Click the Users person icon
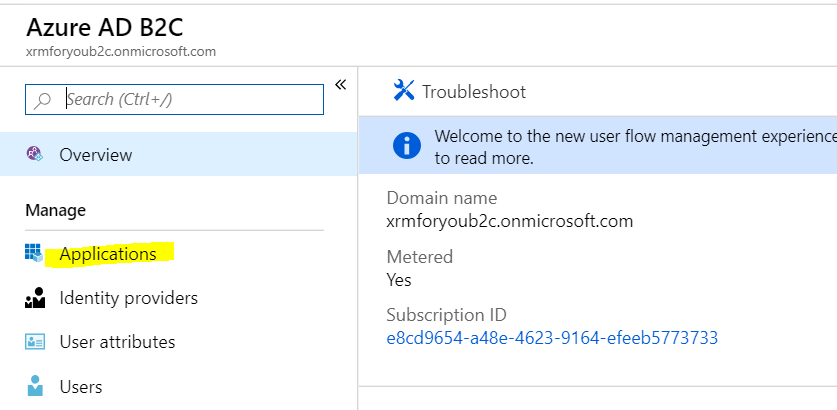The image size is (837, 410). (x=35, y=386)
